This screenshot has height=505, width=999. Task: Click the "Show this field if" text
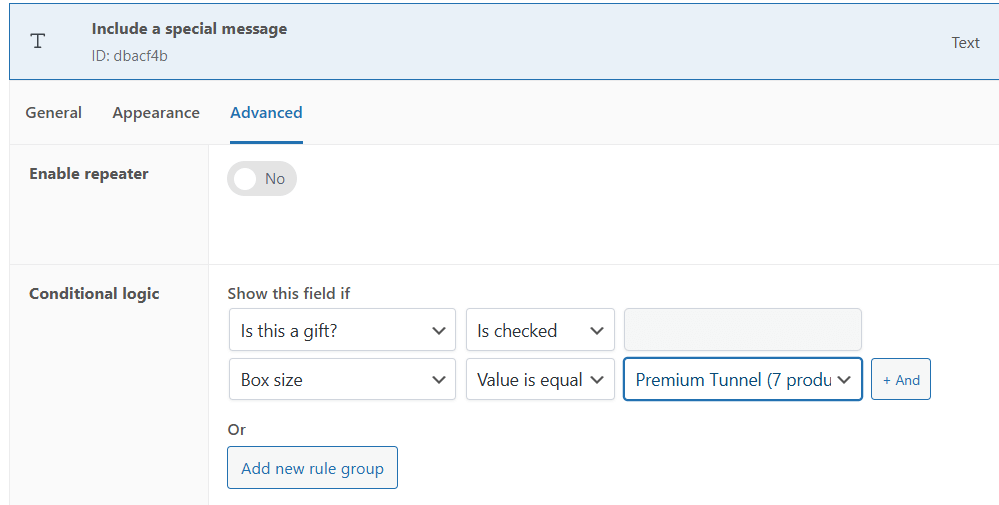click(x=289, y=294)
